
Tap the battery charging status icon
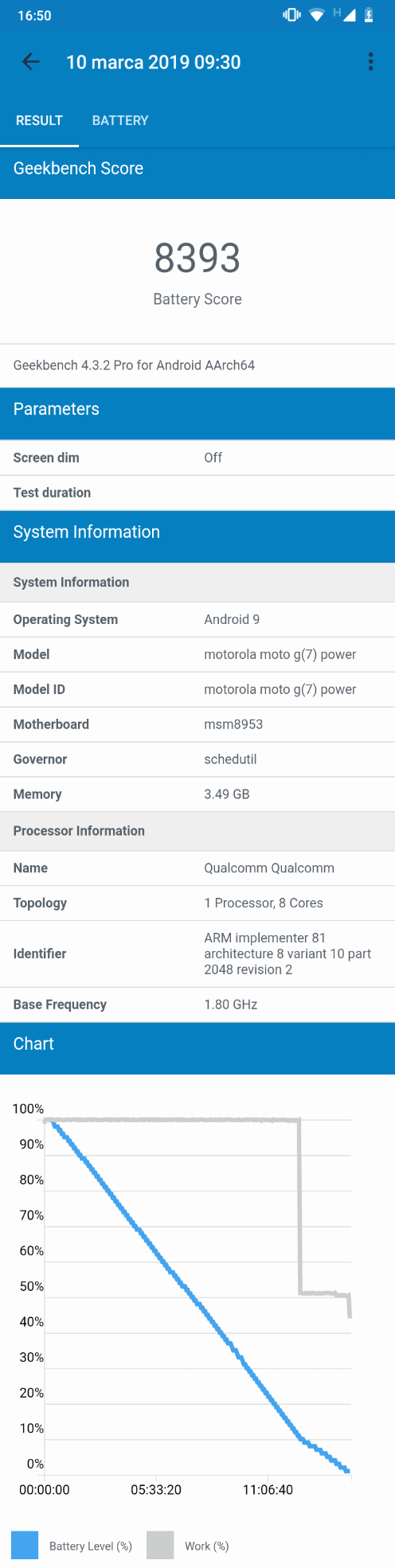point(369,15)
